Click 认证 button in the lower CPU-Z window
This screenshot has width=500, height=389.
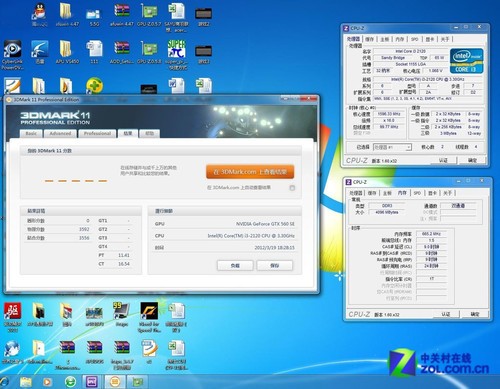(x=446, y=314)
